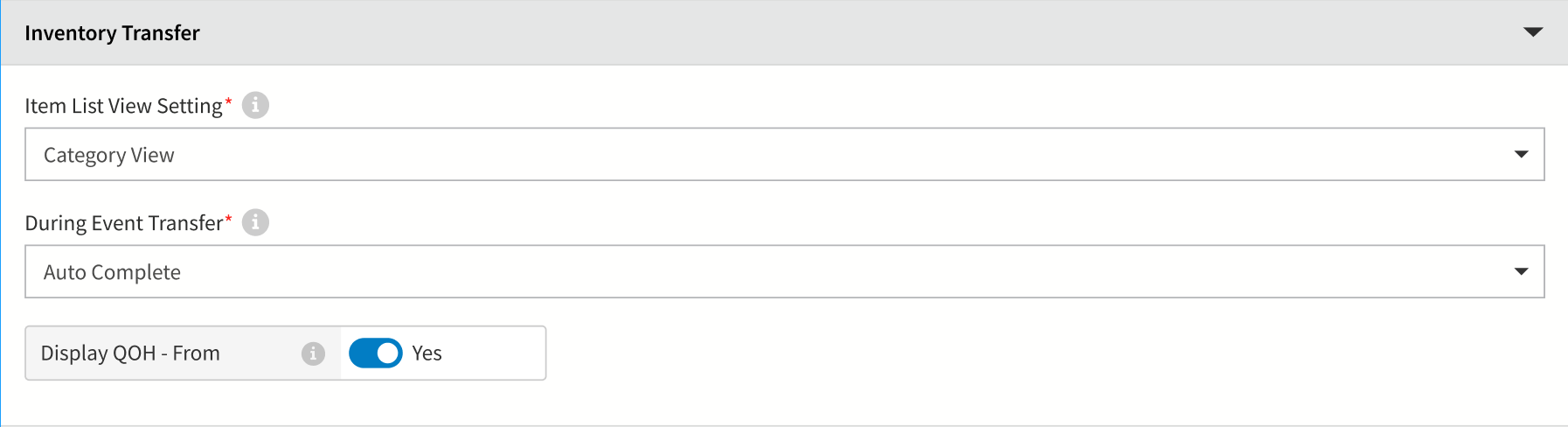Image resolution: width=1568 pixels, height=427 pixels.
Task: Click caret arrow in Category View field
Action: click(1521, 155)
